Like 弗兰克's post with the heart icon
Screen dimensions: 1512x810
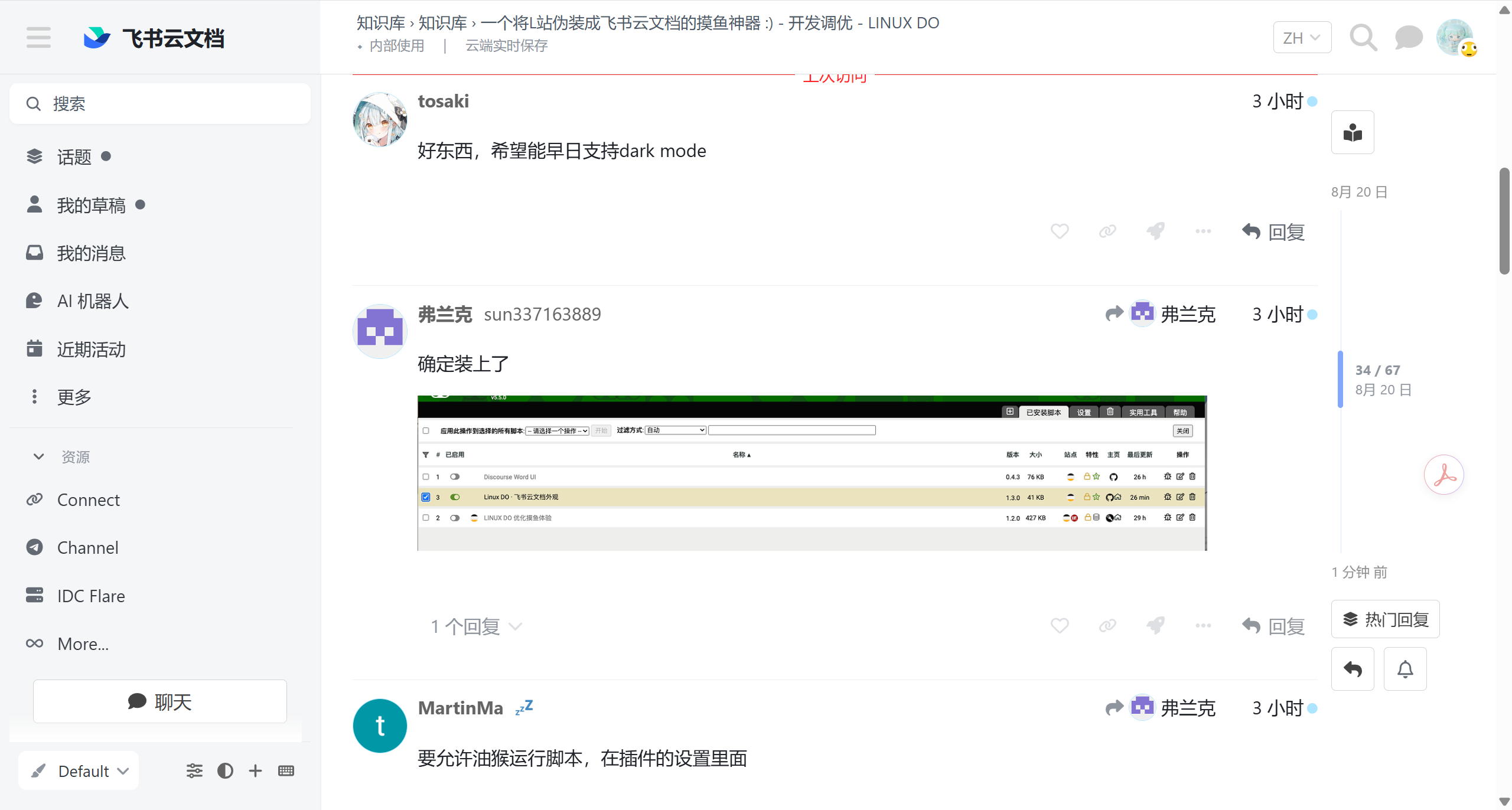(x=1060, y=626)
